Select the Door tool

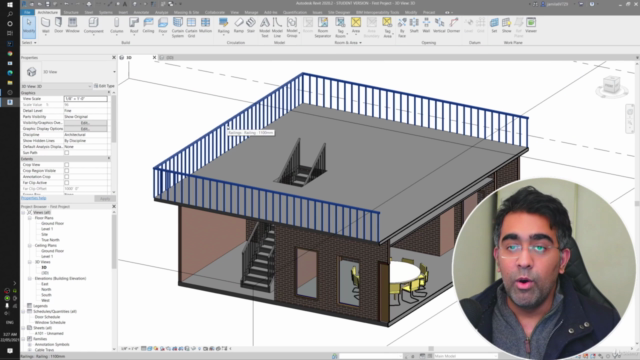pyautogui.click(x=58, y=26)
